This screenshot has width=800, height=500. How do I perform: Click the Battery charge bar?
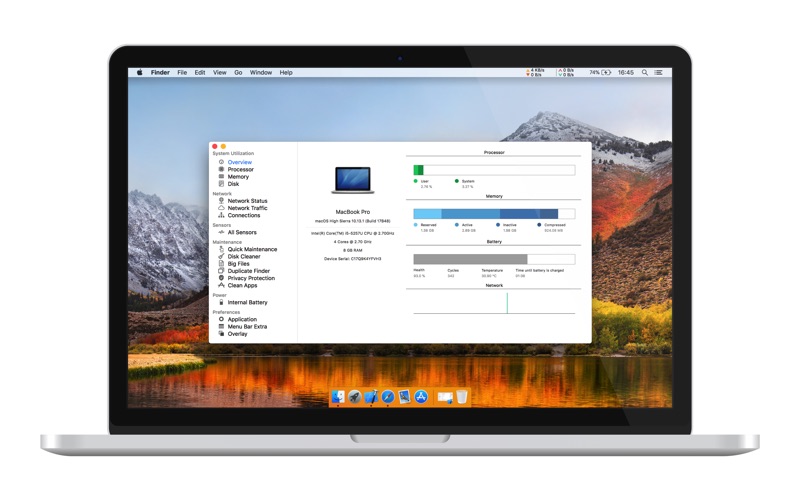click(494, 259)
